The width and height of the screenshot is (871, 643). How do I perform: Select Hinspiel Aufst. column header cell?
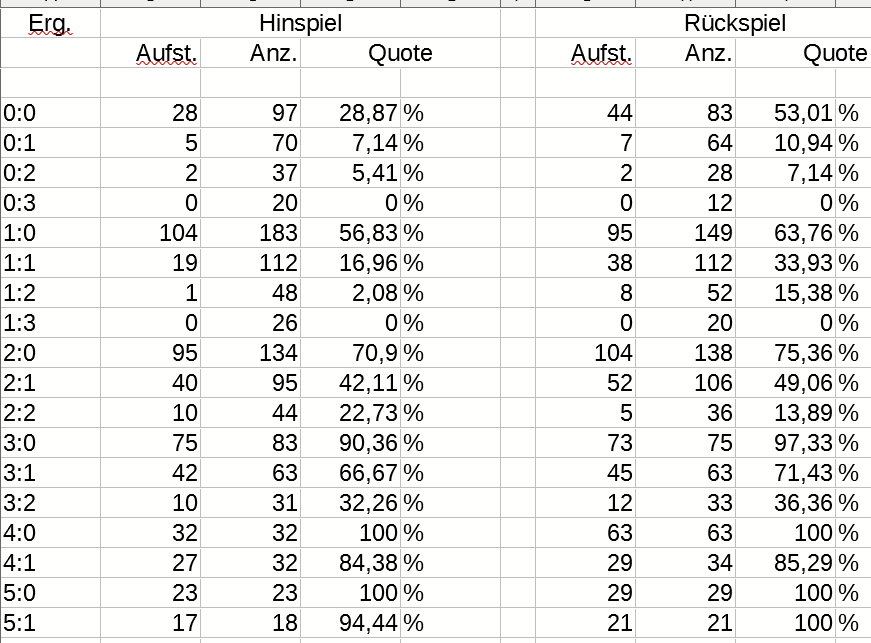[x=151, y=53]
